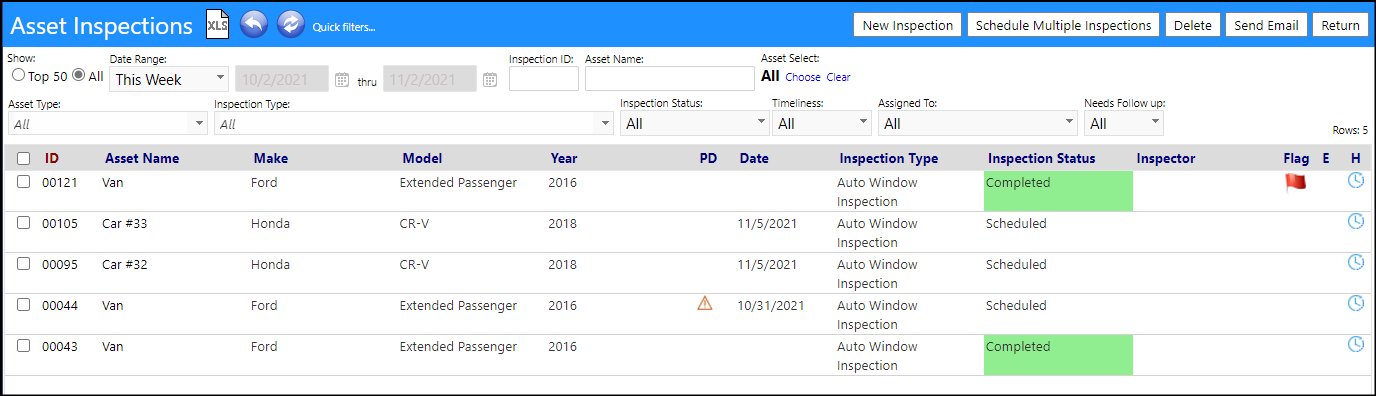Open the start date calendar picker
This screenshot has height=396, width=1376.
342,80
